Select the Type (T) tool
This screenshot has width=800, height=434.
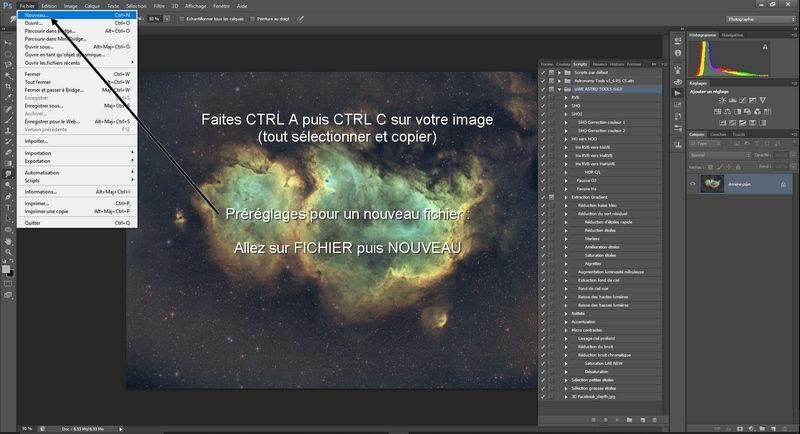point(8,208)
